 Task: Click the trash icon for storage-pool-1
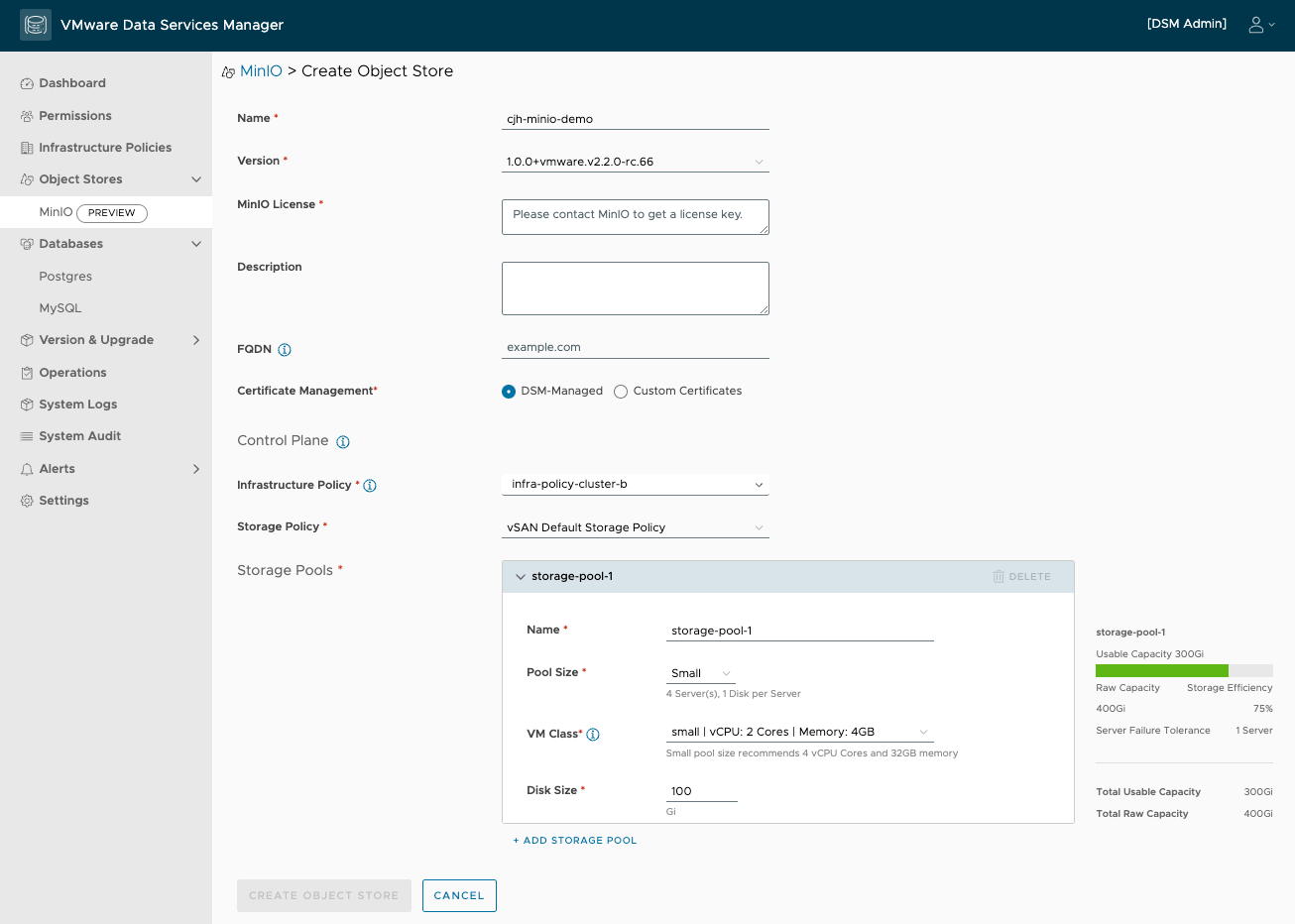point(999,576)
